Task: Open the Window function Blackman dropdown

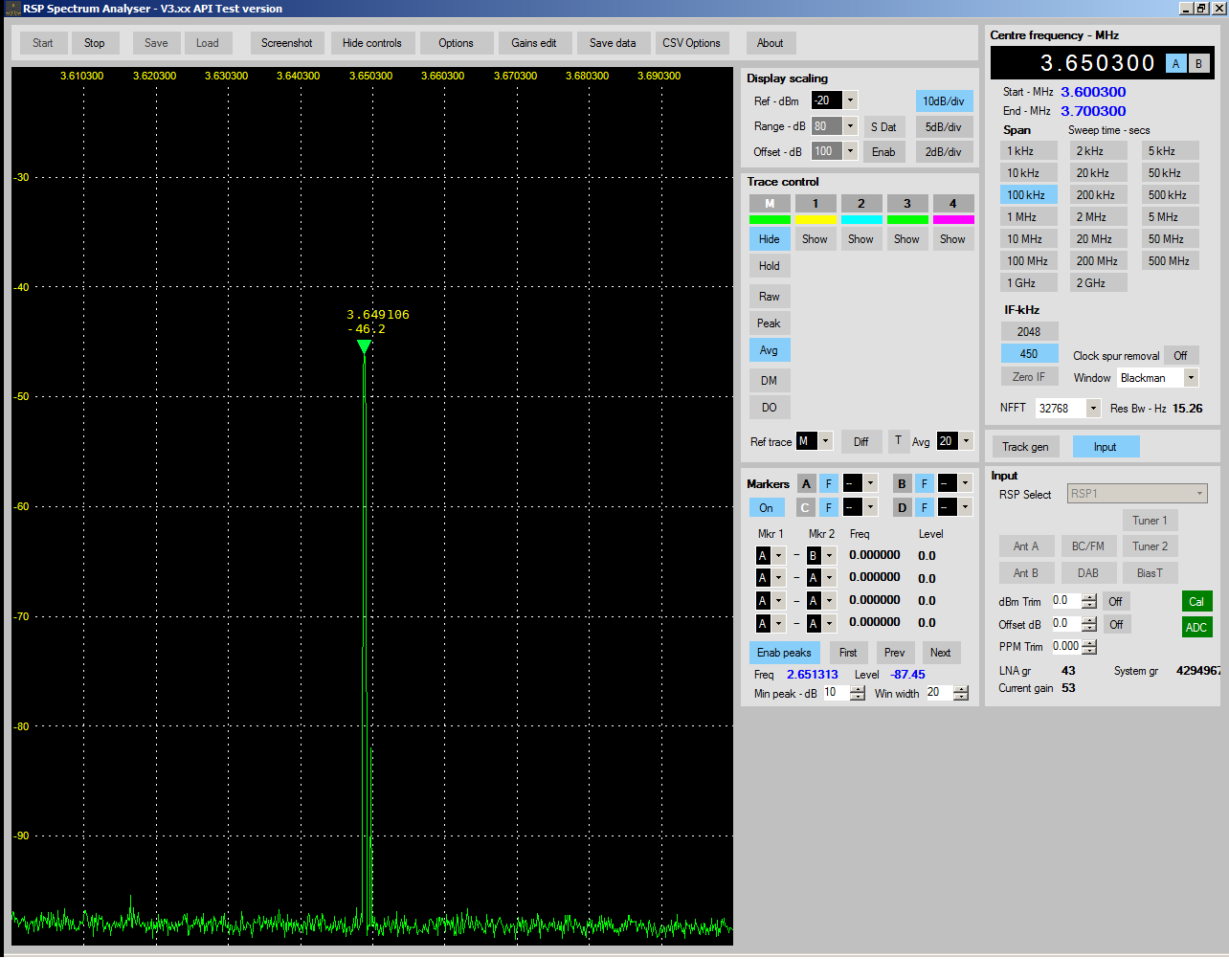Action: 1191,378
